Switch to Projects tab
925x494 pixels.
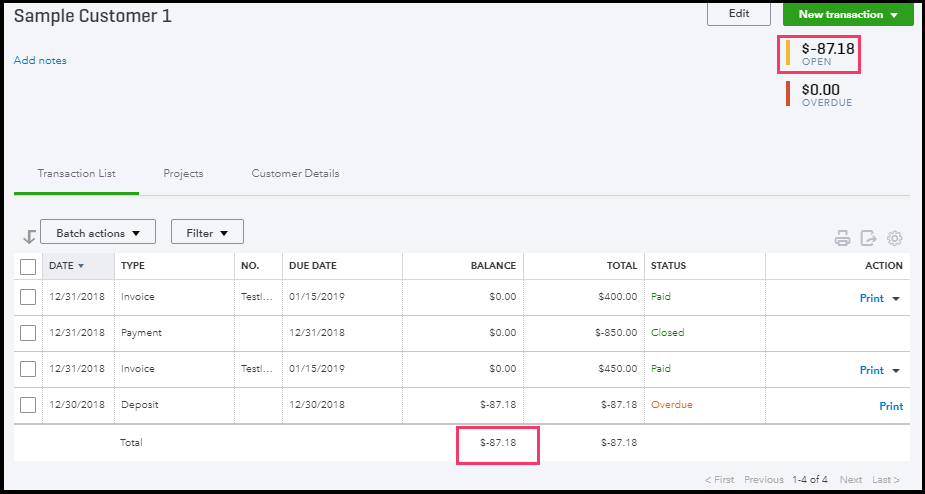tap(183, 174)
